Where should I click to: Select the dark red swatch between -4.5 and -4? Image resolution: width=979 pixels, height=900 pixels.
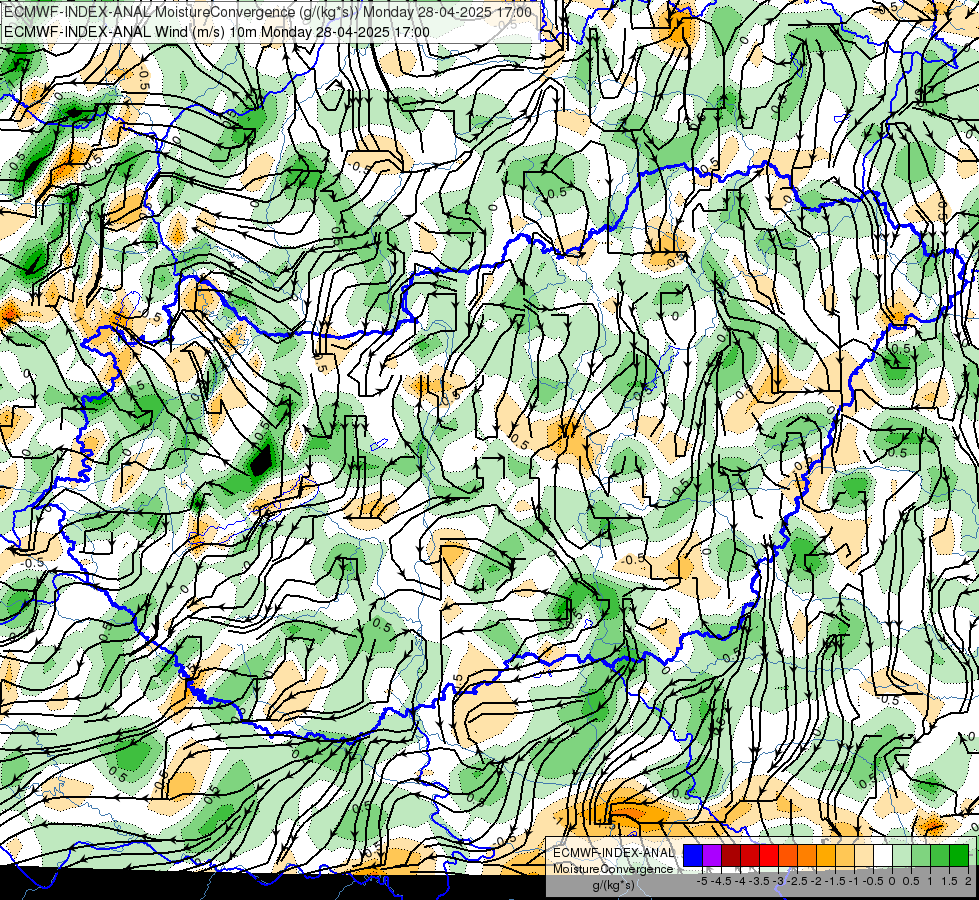point(731,856)
